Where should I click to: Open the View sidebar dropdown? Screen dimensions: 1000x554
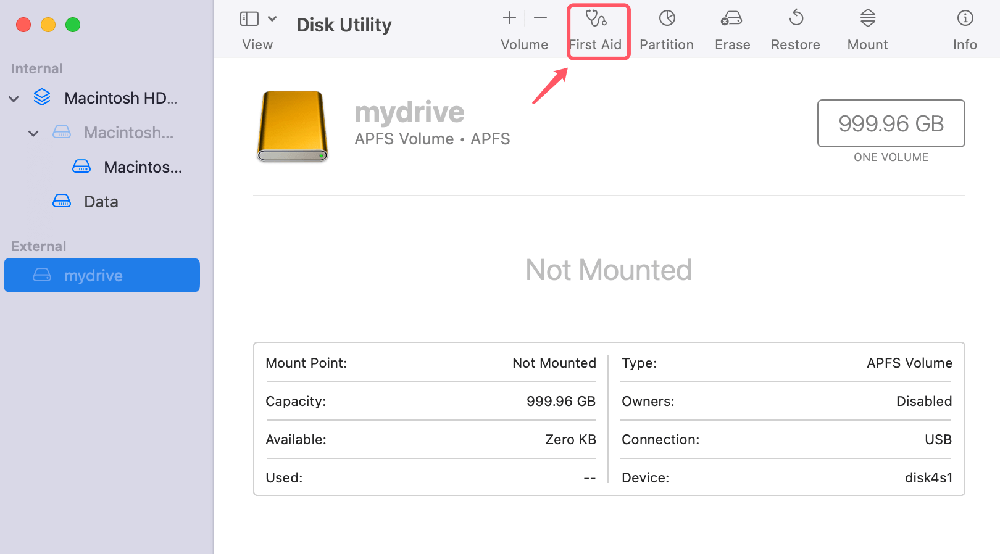point(258,19)
